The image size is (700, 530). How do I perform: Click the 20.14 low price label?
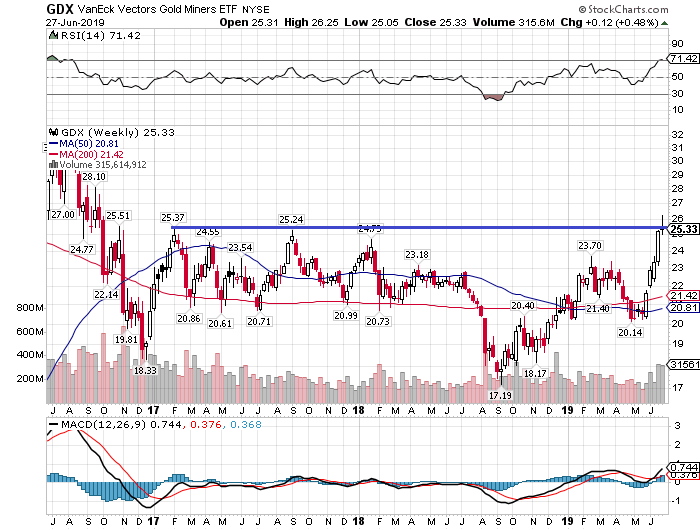630,332
